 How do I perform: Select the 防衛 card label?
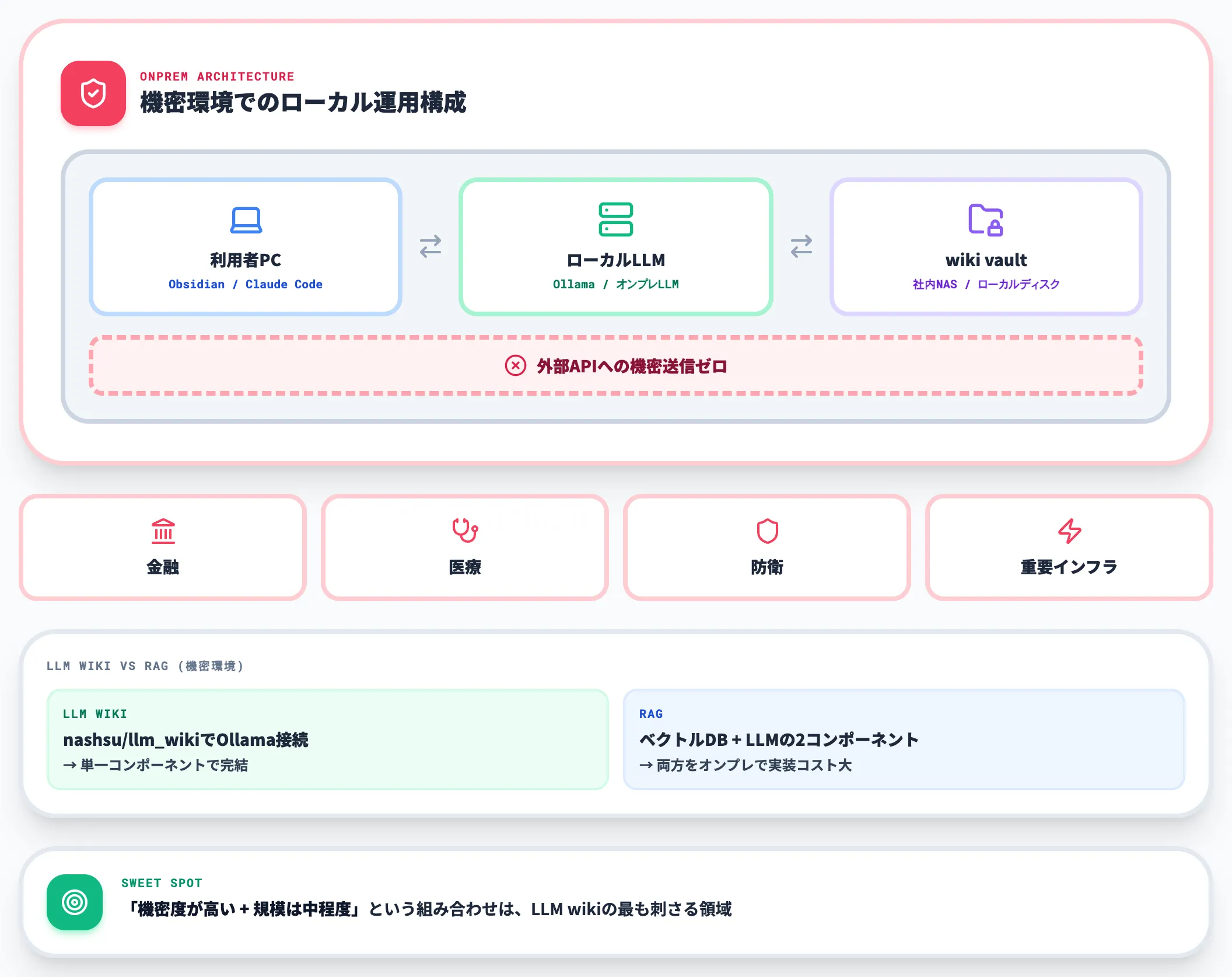[x=767, y=567]
